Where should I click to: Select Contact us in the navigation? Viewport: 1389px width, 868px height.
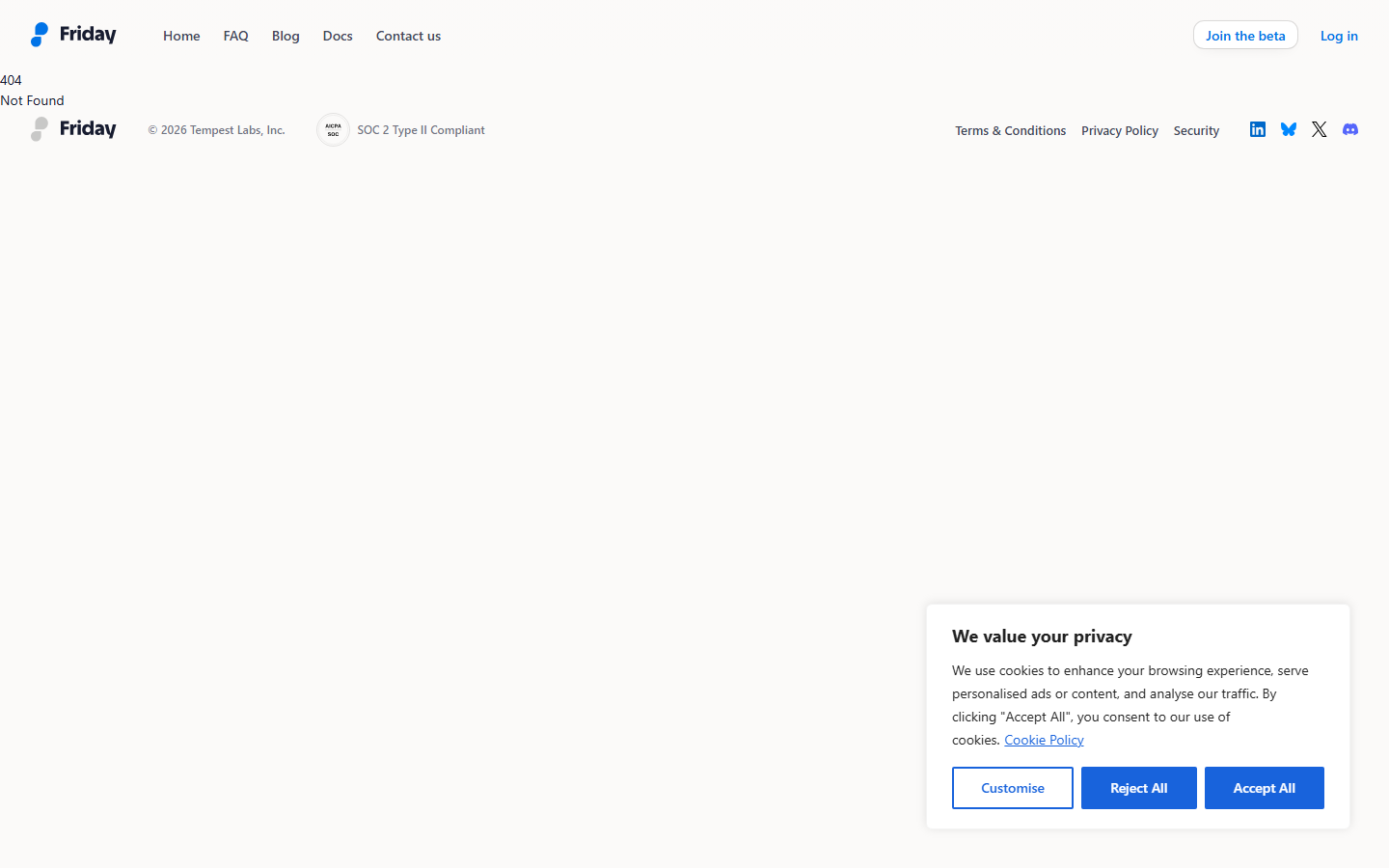pyautogui.click(x=408, y=36)
